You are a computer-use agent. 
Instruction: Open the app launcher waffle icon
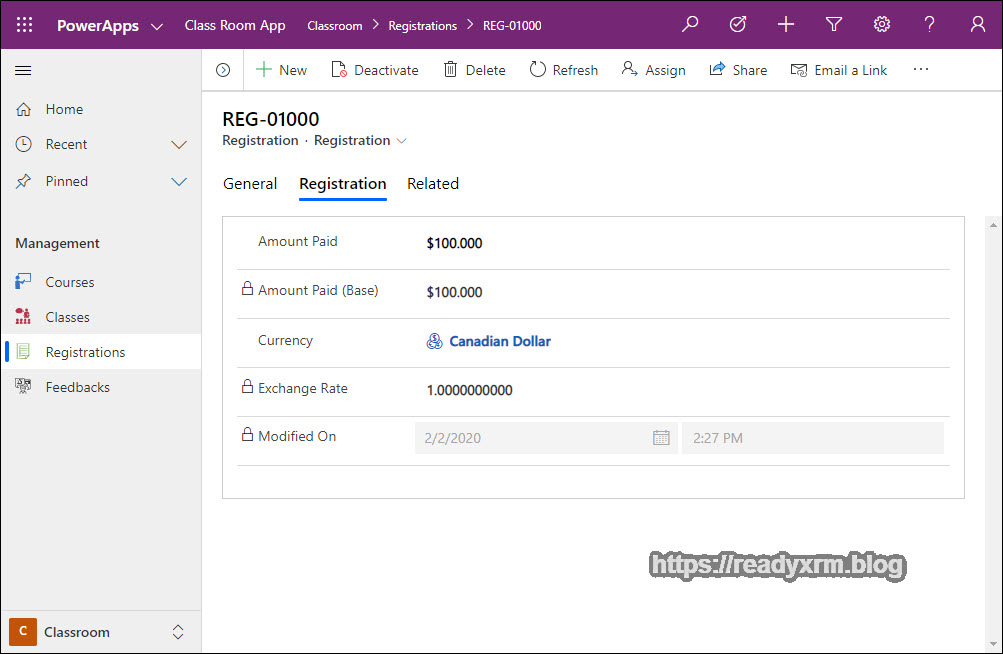(25, 25)
